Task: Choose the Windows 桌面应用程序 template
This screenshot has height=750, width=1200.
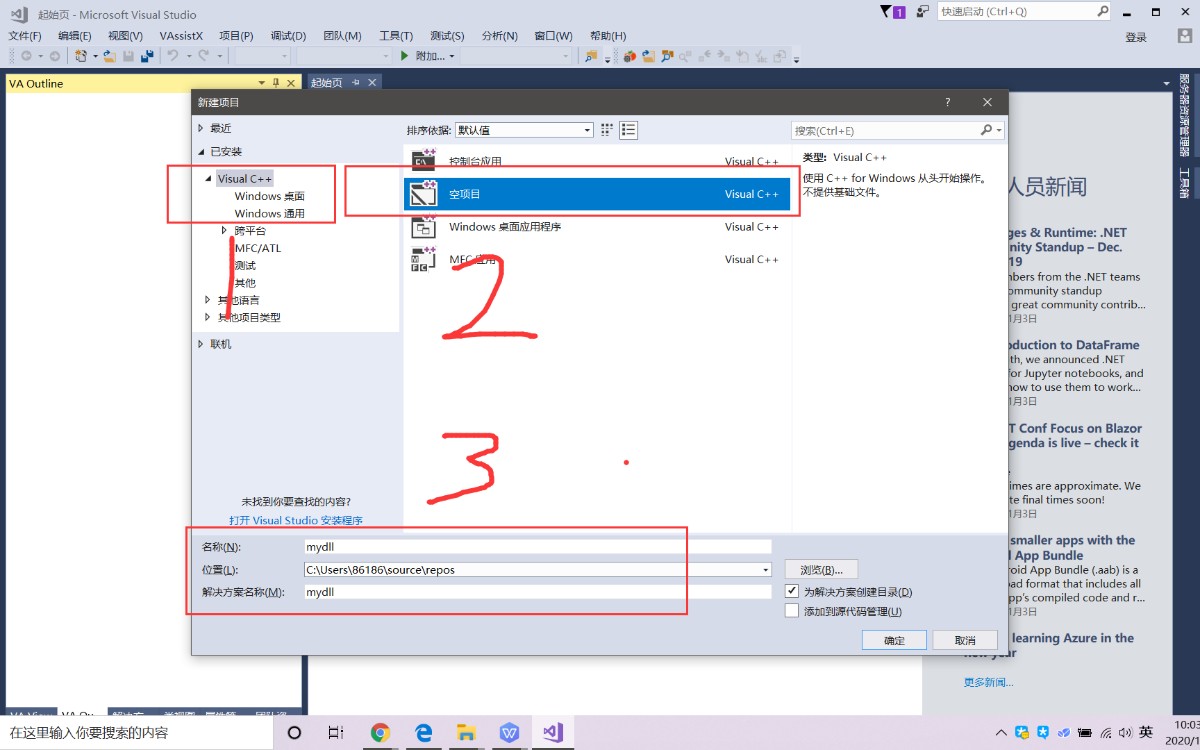Action: tap(596, 227)
